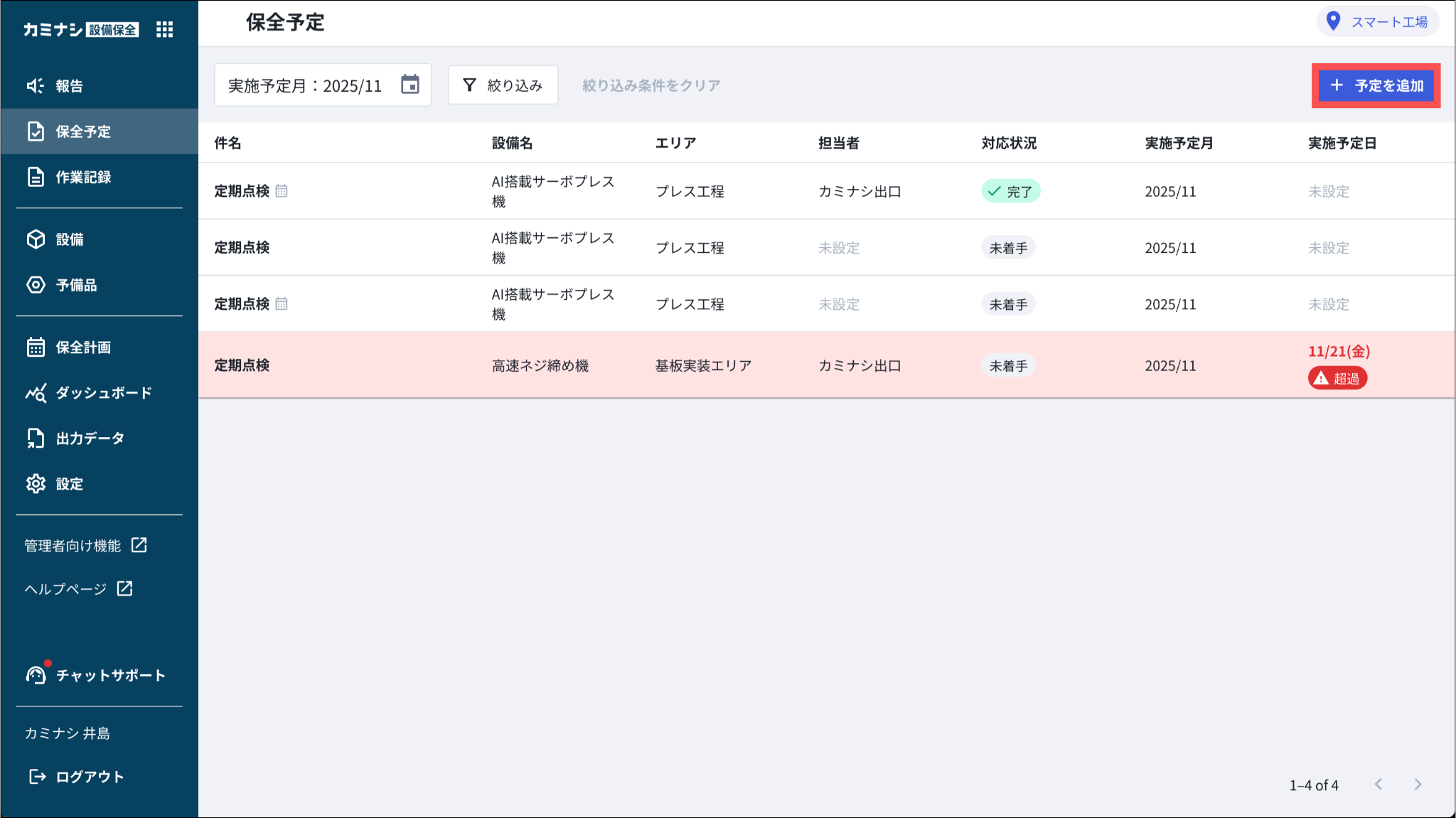Click the 絞り込み filter funnel icon

click(x=469, y=85)
